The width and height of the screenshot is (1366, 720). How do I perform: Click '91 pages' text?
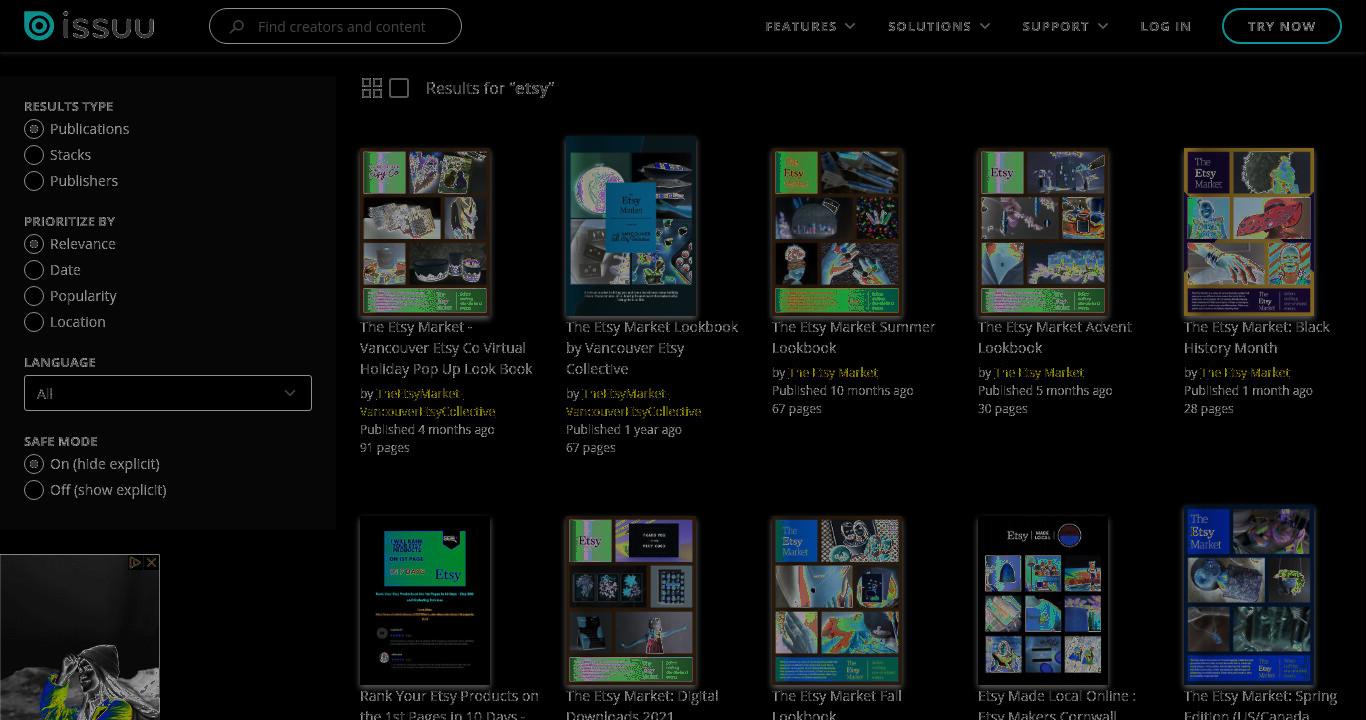click(385, 448)
